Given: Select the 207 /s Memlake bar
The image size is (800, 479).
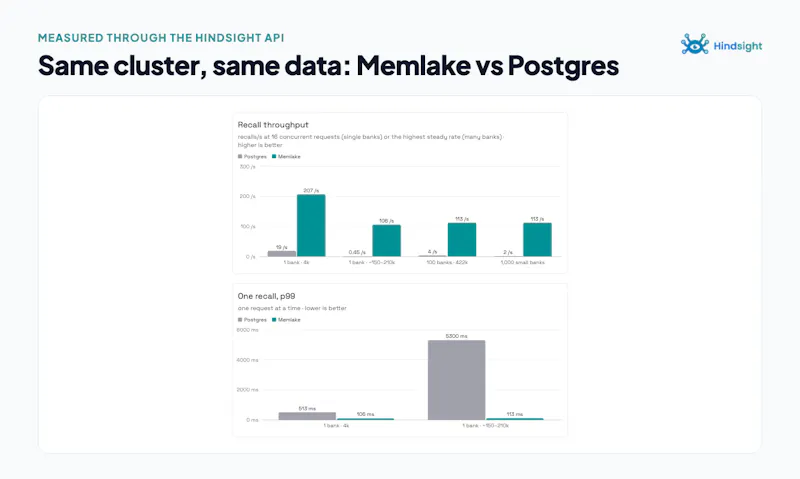Looking at the screenshot, I should coord(311,225).
